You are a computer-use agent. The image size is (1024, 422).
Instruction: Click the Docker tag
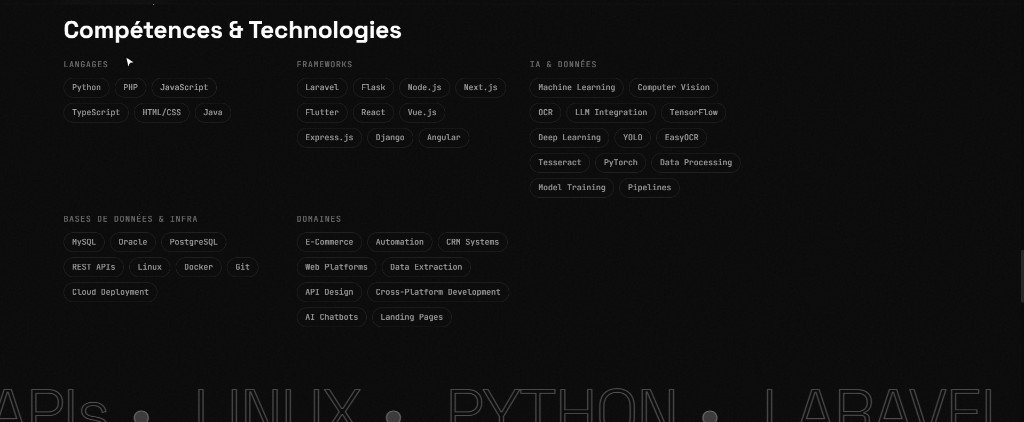point(199,267)
